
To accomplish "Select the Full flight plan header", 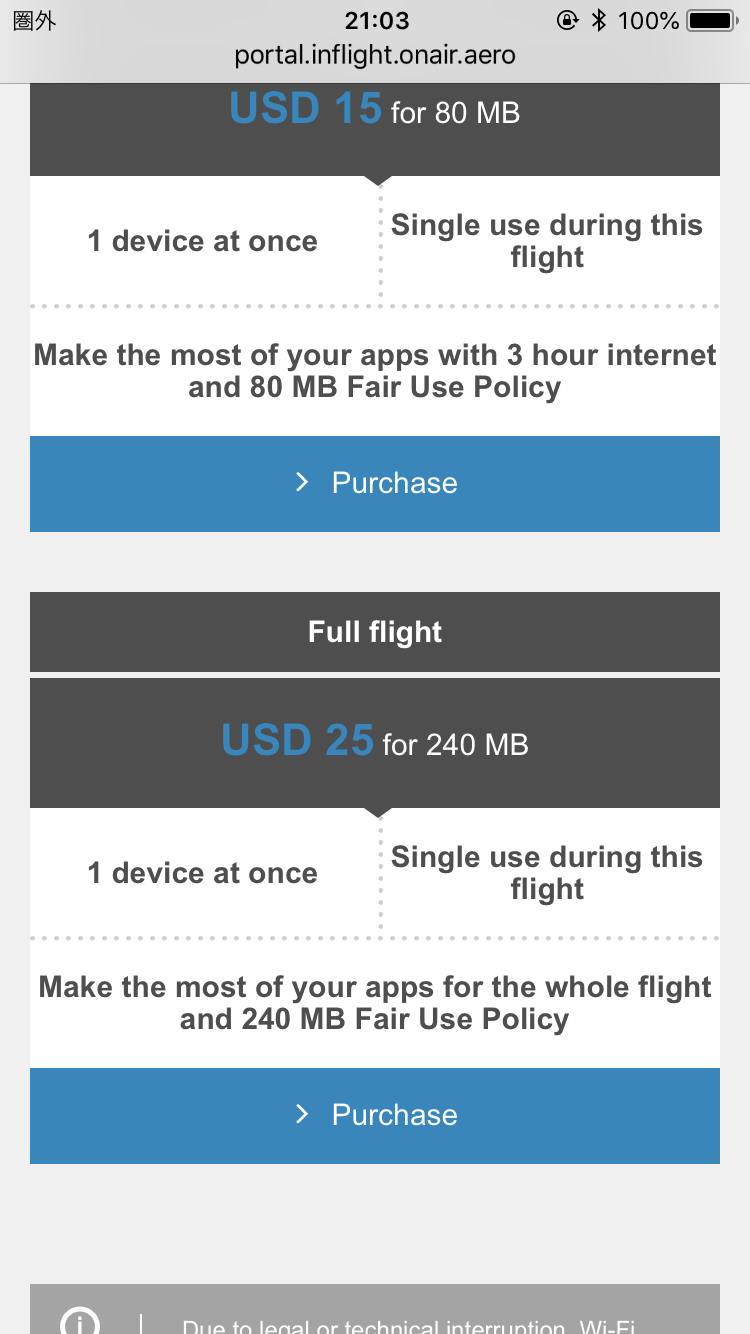I will [x=375, y=632].
